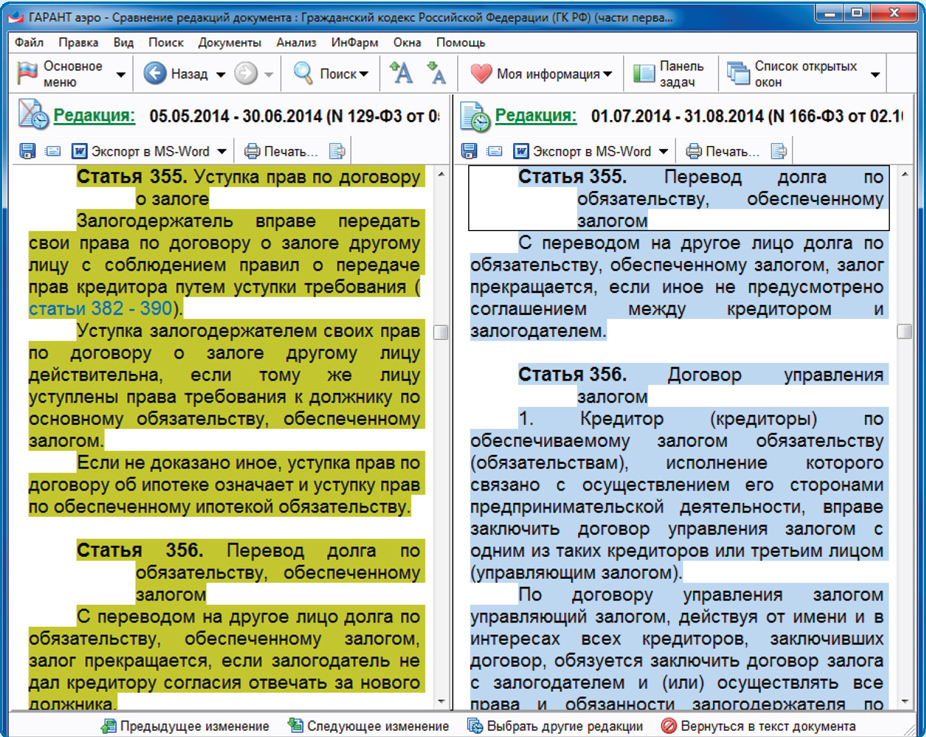Open the Документы menu
The image size is (926, 737).
[x=229, y=43]
